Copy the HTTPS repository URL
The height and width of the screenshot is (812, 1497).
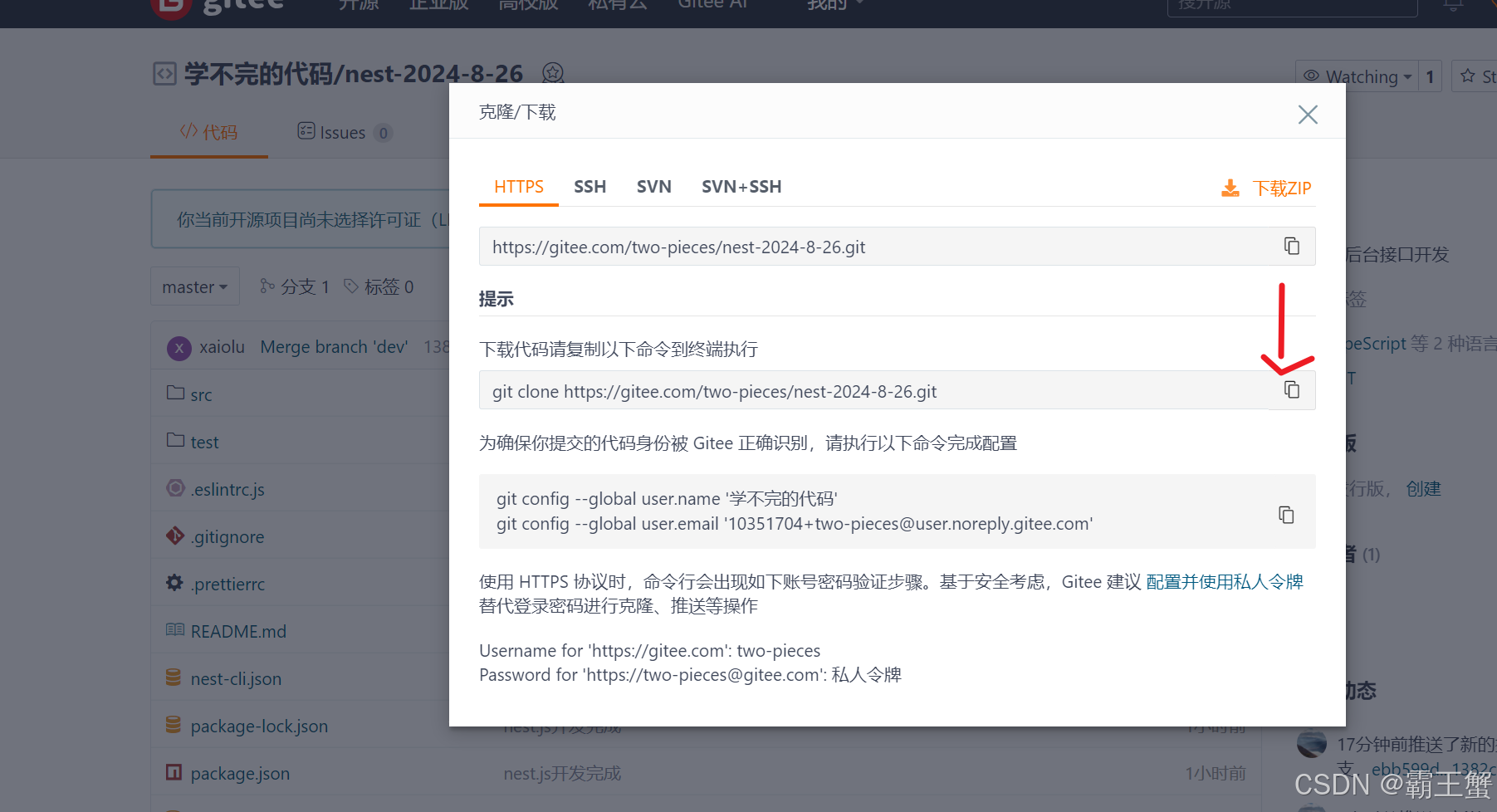tap(1292, 247)
